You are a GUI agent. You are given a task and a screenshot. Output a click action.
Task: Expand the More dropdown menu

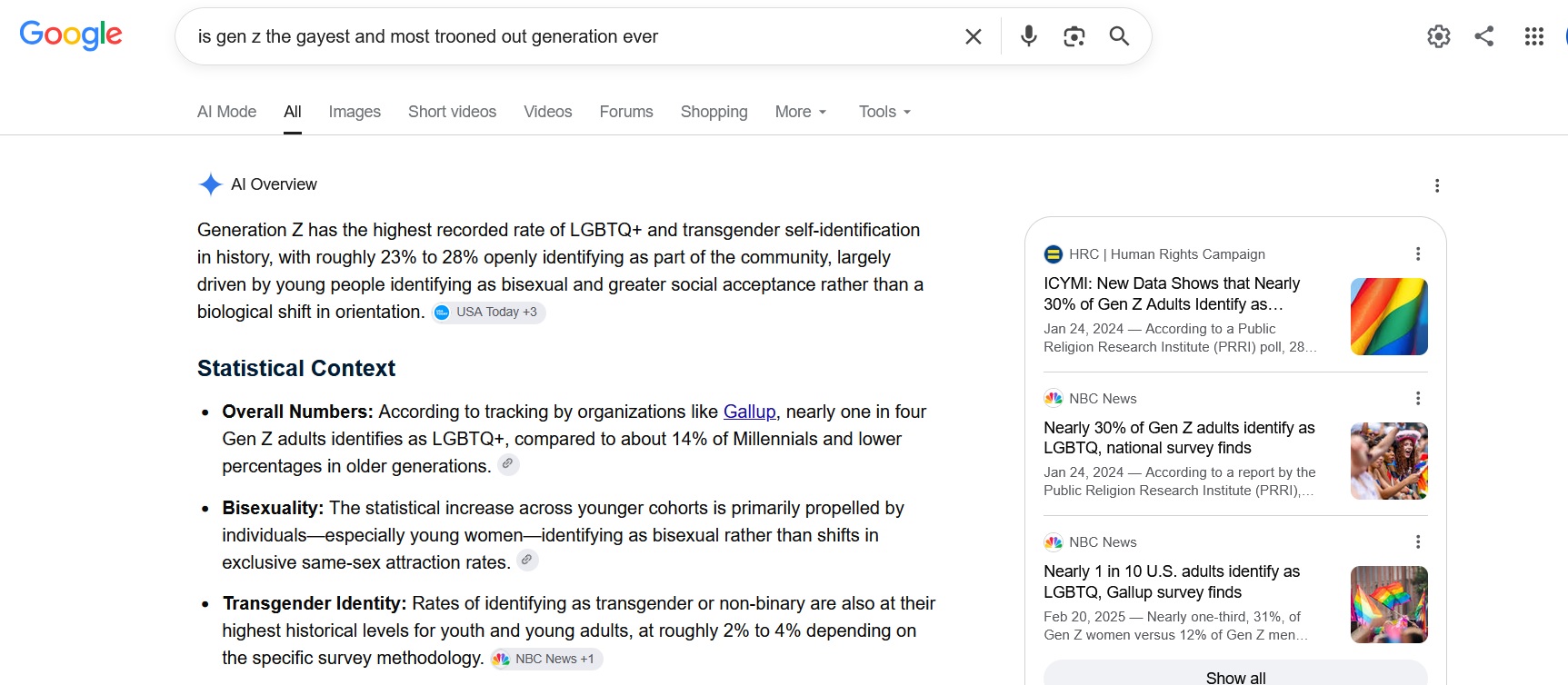[801, 112]
